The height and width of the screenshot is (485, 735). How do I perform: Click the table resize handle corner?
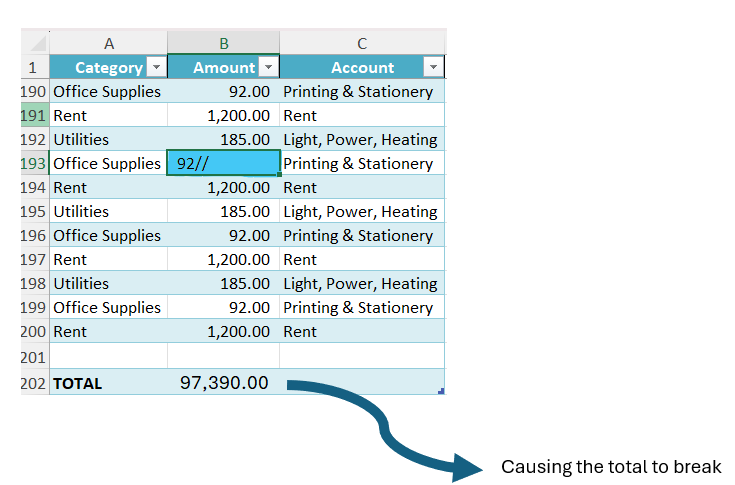tap(441, 391)
